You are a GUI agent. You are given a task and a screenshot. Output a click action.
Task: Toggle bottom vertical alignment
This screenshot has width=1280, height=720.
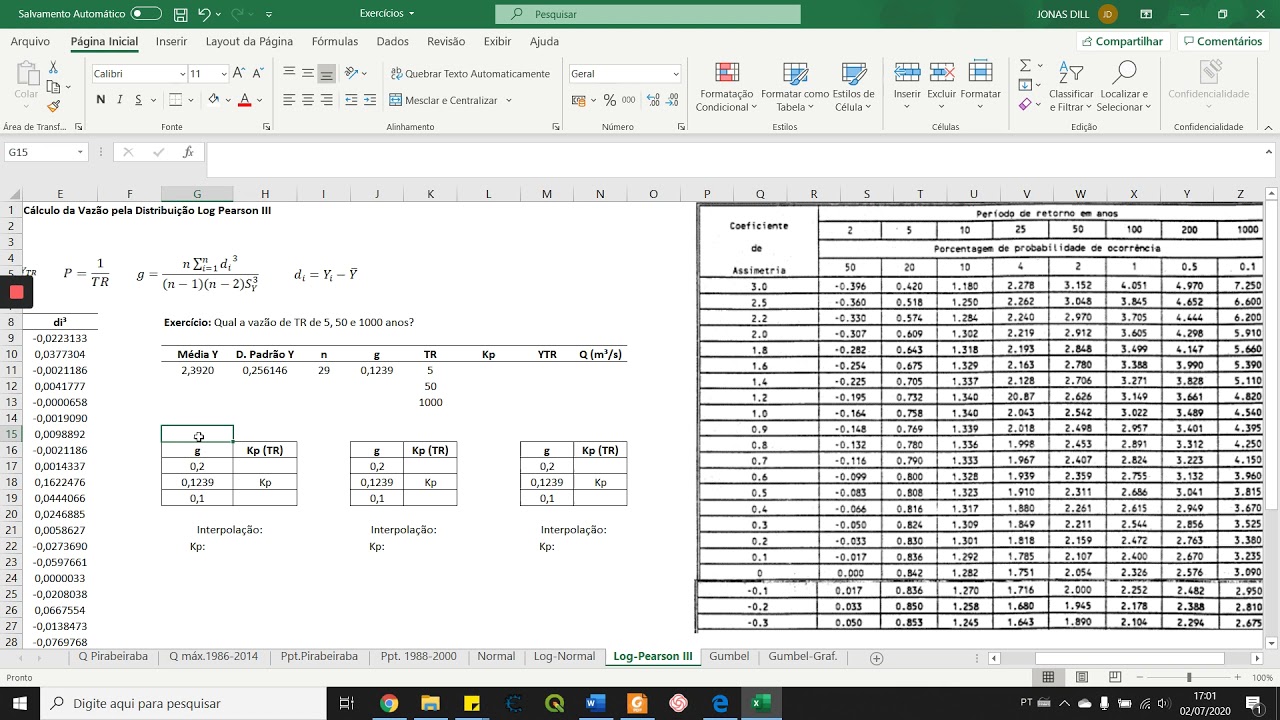click(x=326, y=74)
